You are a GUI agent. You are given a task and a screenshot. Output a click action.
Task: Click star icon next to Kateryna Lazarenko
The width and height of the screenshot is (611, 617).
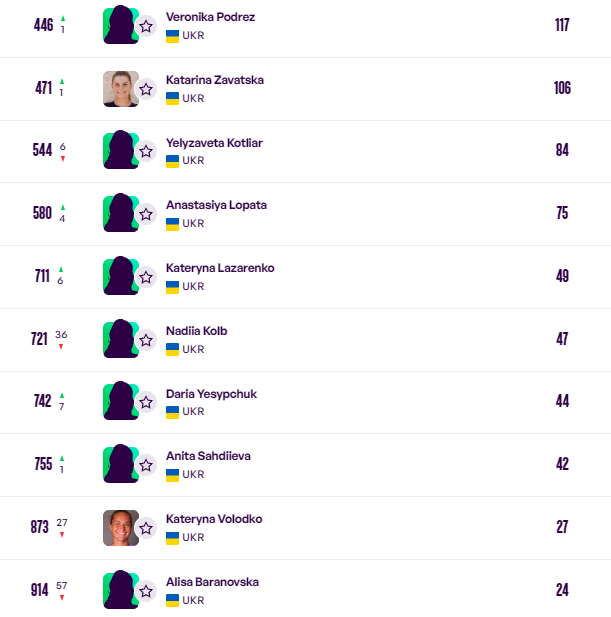pyautogui.click(x=146, y=277)
